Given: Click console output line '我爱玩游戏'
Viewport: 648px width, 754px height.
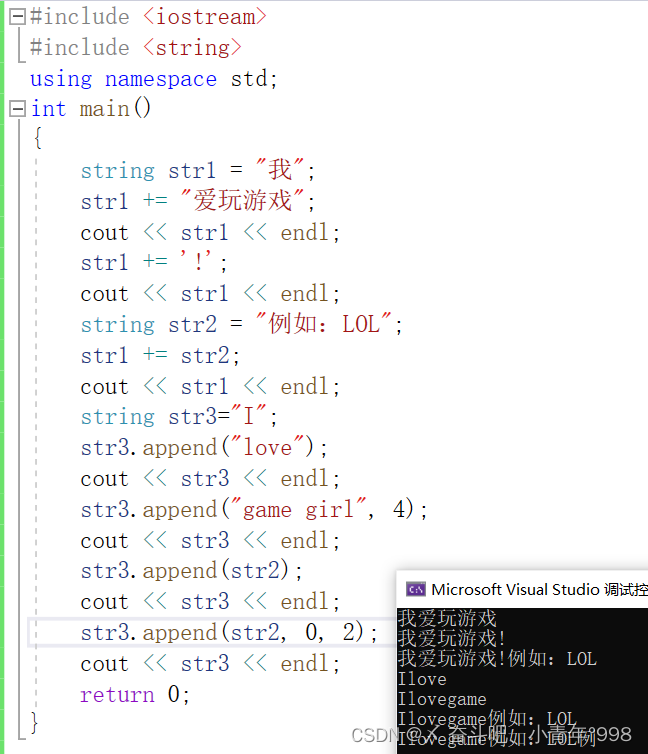Looking at the screenshot, I should pos(447,618).
